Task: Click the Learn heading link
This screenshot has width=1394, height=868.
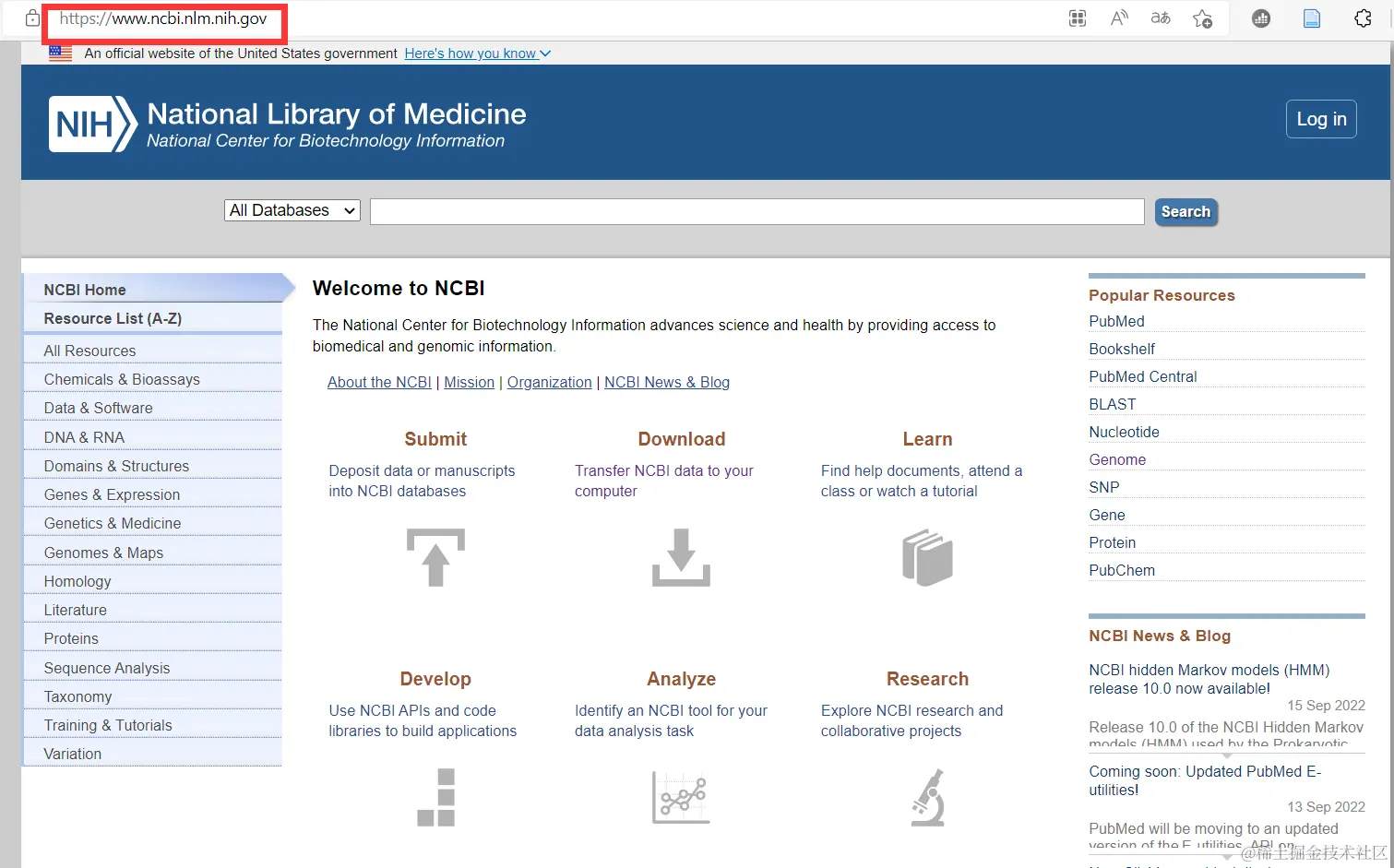Action: (x=927, y=439)
